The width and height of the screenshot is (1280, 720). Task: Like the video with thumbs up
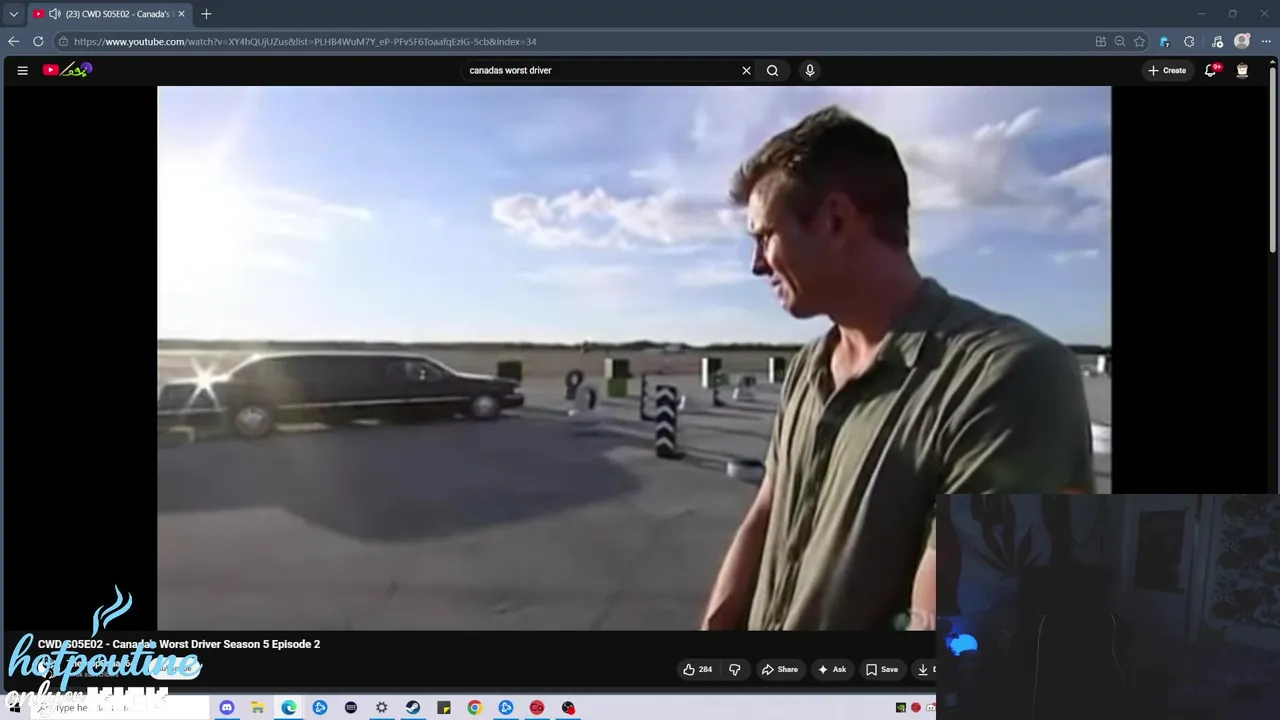697,669
